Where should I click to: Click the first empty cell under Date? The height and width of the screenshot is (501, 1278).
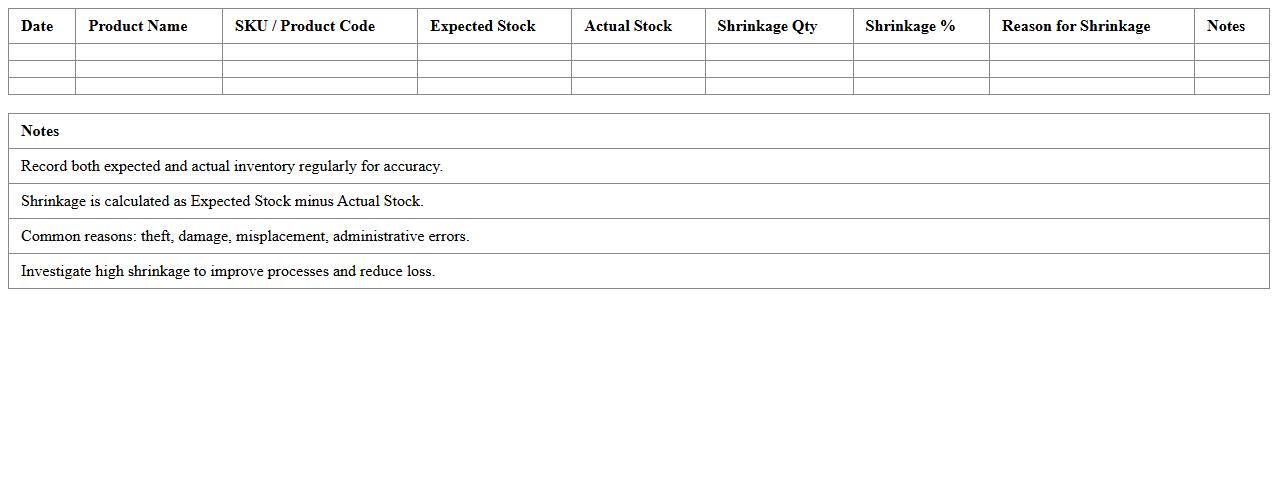tap(42, 52)
